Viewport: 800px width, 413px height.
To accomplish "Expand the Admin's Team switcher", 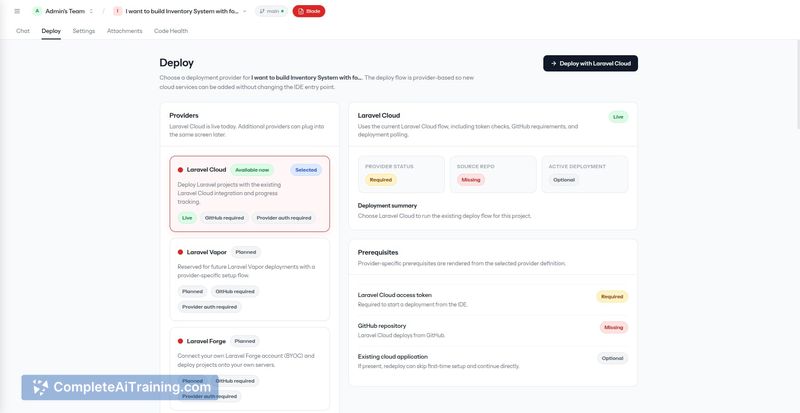I will tap(91, 11).
